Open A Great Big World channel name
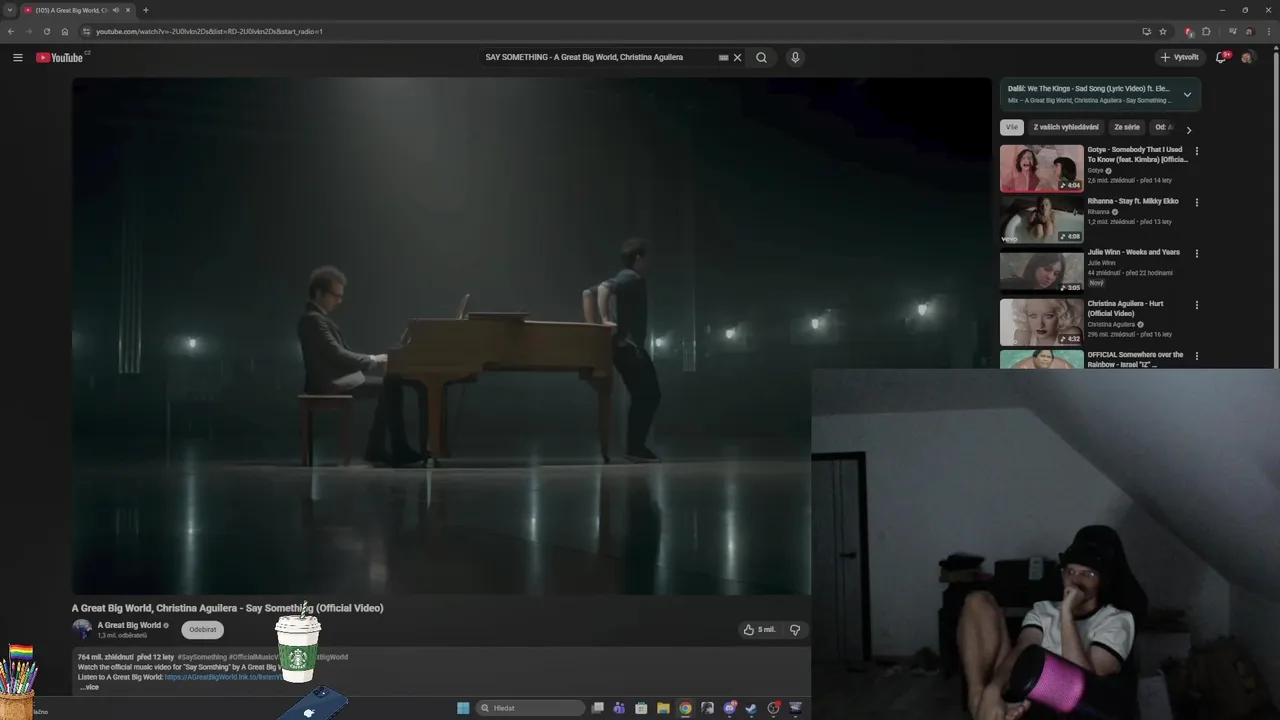1280x720 pixels. (x=129, y=625)
